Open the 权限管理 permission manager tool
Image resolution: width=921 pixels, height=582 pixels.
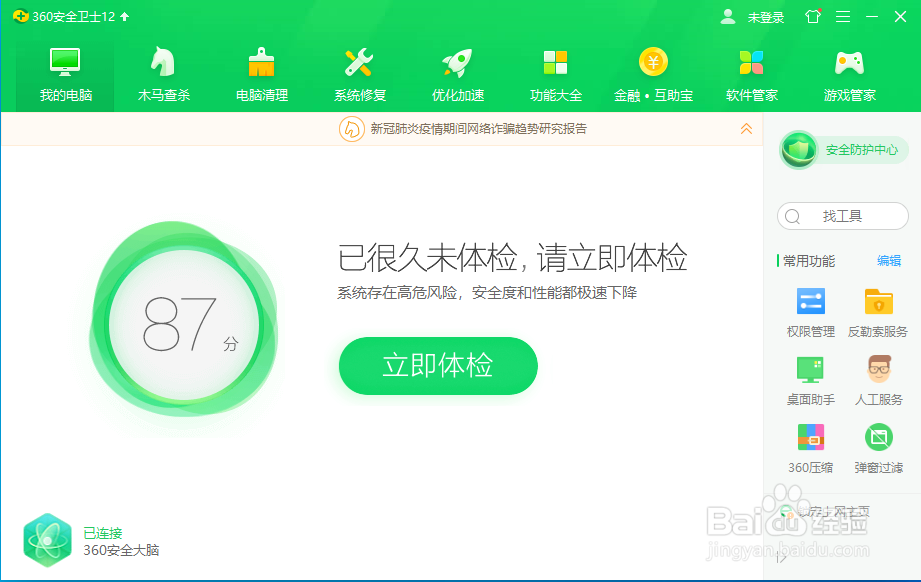810,311
